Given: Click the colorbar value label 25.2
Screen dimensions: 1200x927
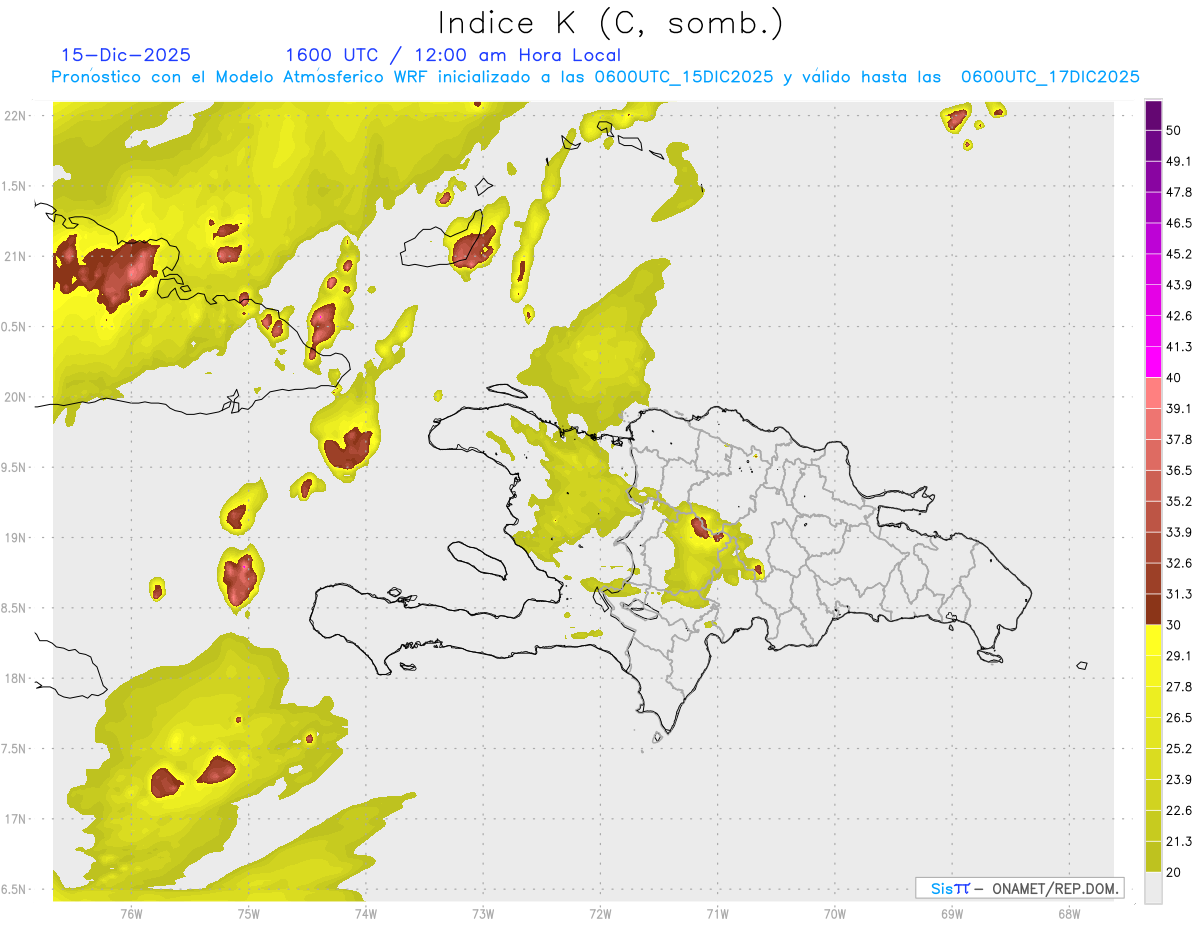Looking at the screenshot, I should point(1179,749).
